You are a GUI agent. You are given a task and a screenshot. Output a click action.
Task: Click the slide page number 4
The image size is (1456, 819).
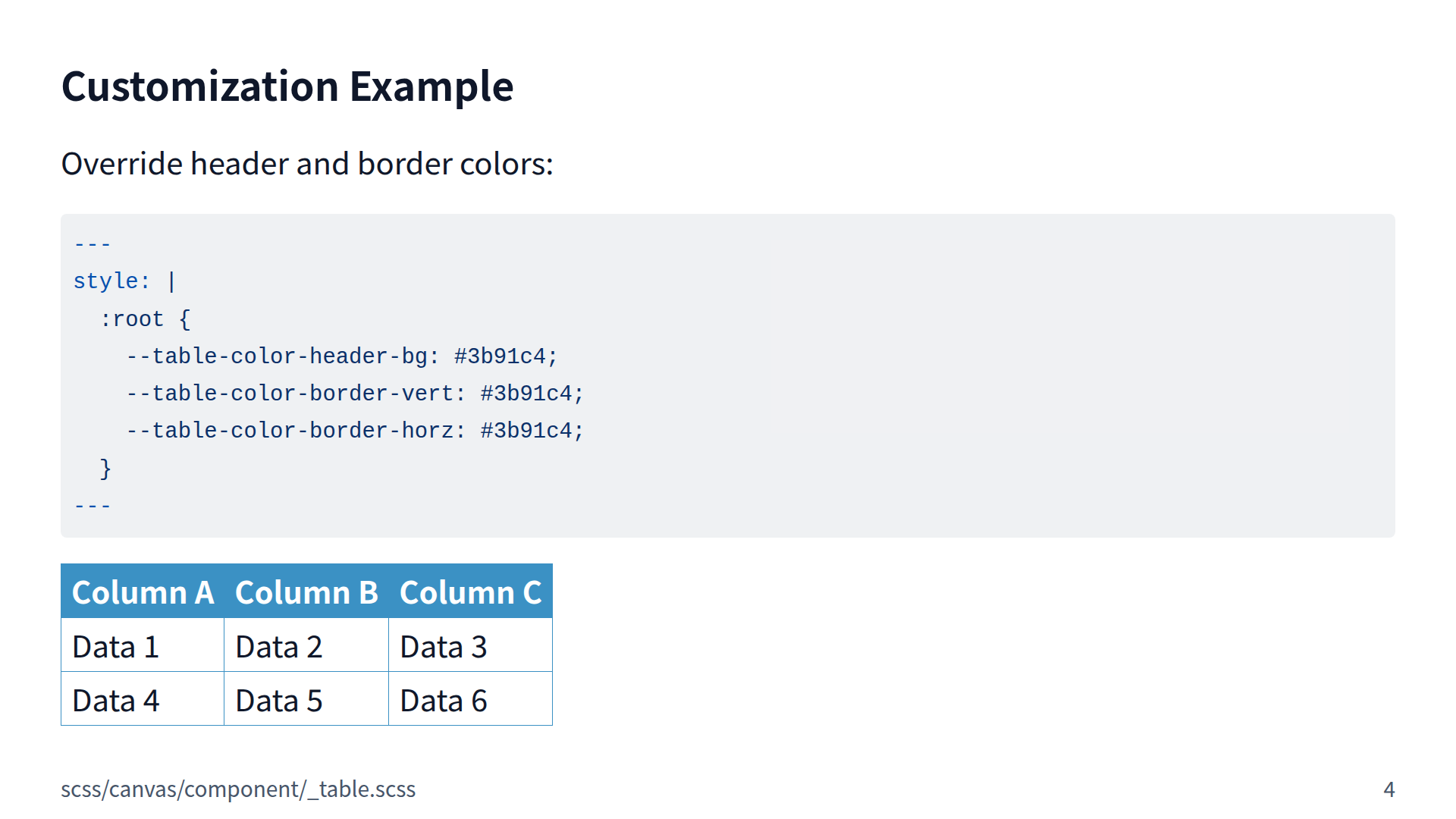point(1389,789)
